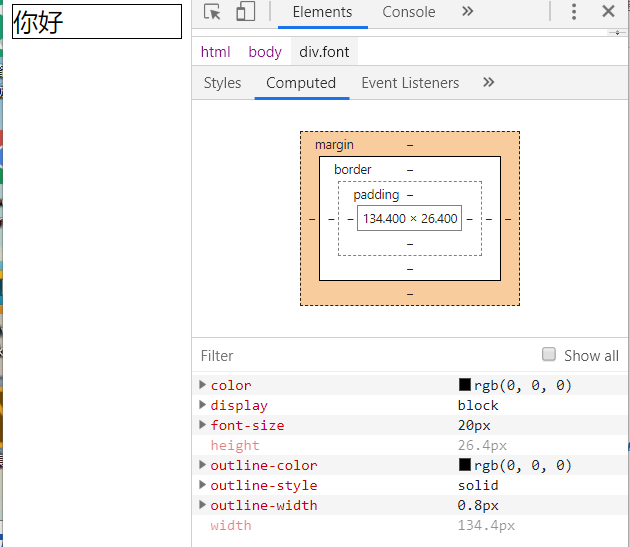Image resolution: width=630 pixels, height=547 pixels.
Task: Click the black swatch beside outline-color value
Action: click(464, 465)
